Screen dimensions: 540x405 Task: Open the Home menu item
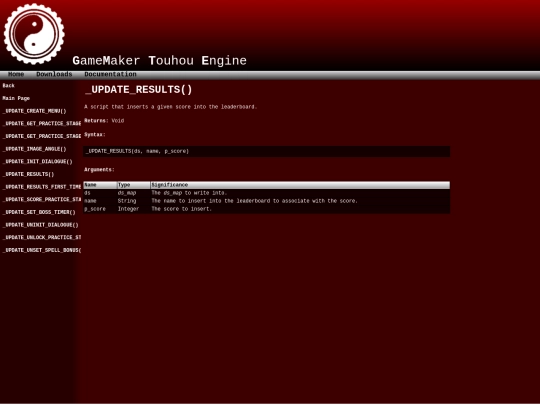tap(16, 74)
